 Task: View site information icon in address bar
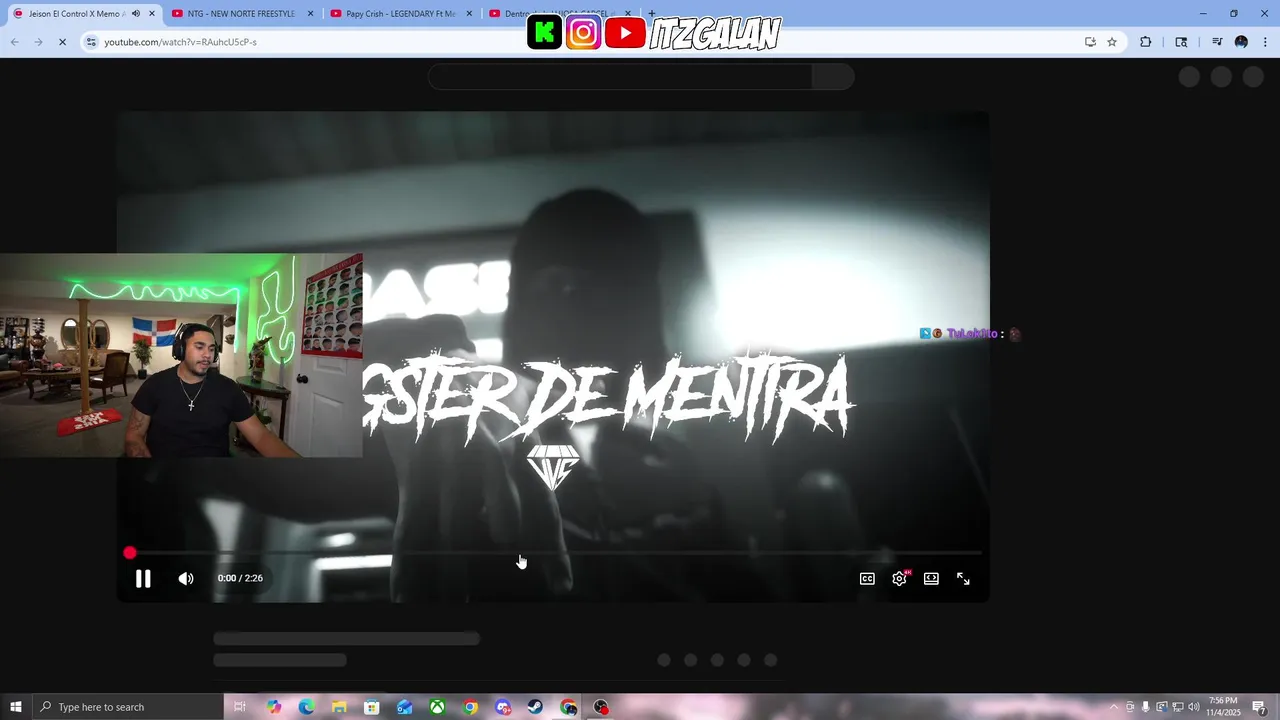(91, 42)
